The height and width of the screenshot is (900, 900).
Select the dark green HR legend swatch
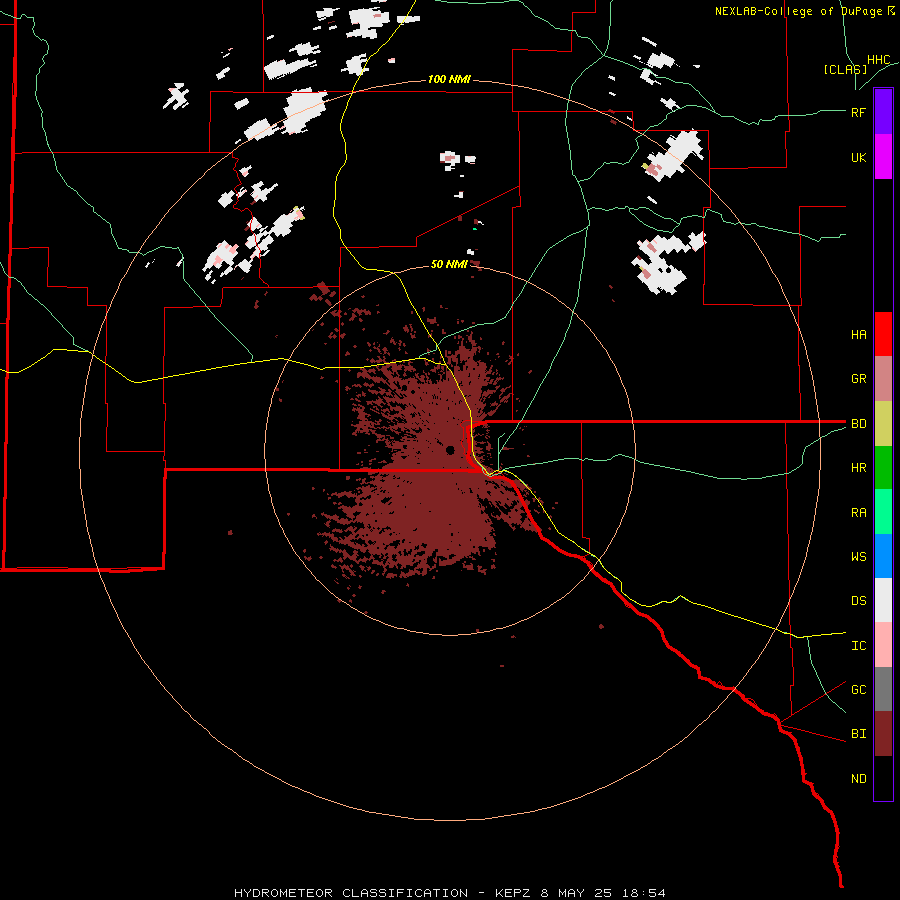coord(883,468)
